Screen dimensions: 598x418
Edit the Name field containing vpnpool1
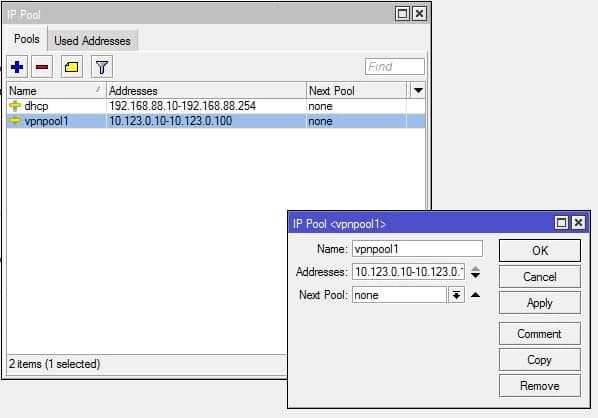[417, 249]
